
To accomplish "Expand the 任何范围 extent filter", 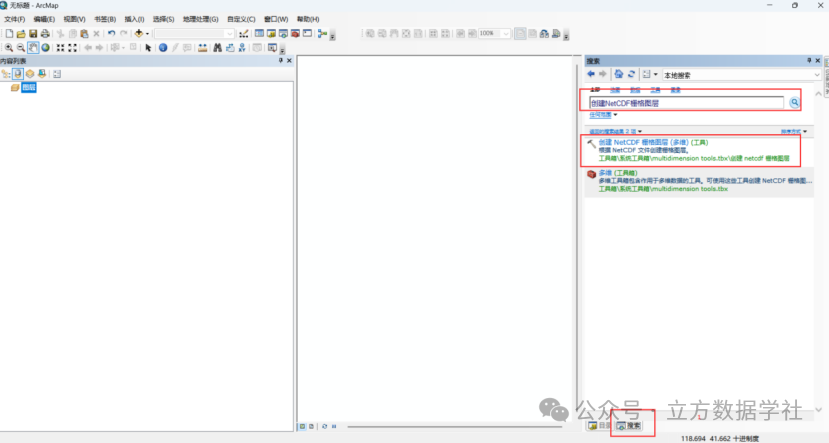I will click(x=603, y=115).
